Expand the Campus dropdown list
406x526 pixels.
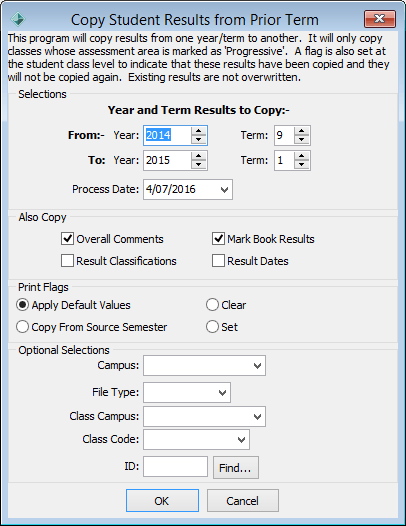(x=257, y=366)
